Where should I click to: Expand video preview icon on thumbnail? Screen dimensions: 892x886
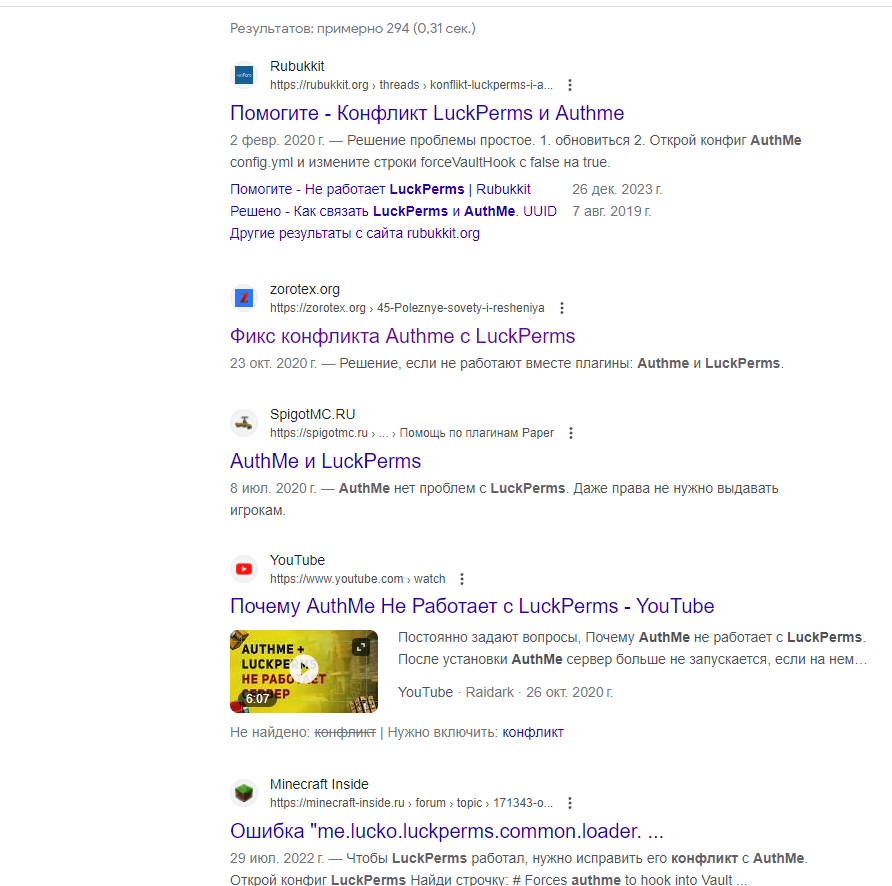[361, 647]
